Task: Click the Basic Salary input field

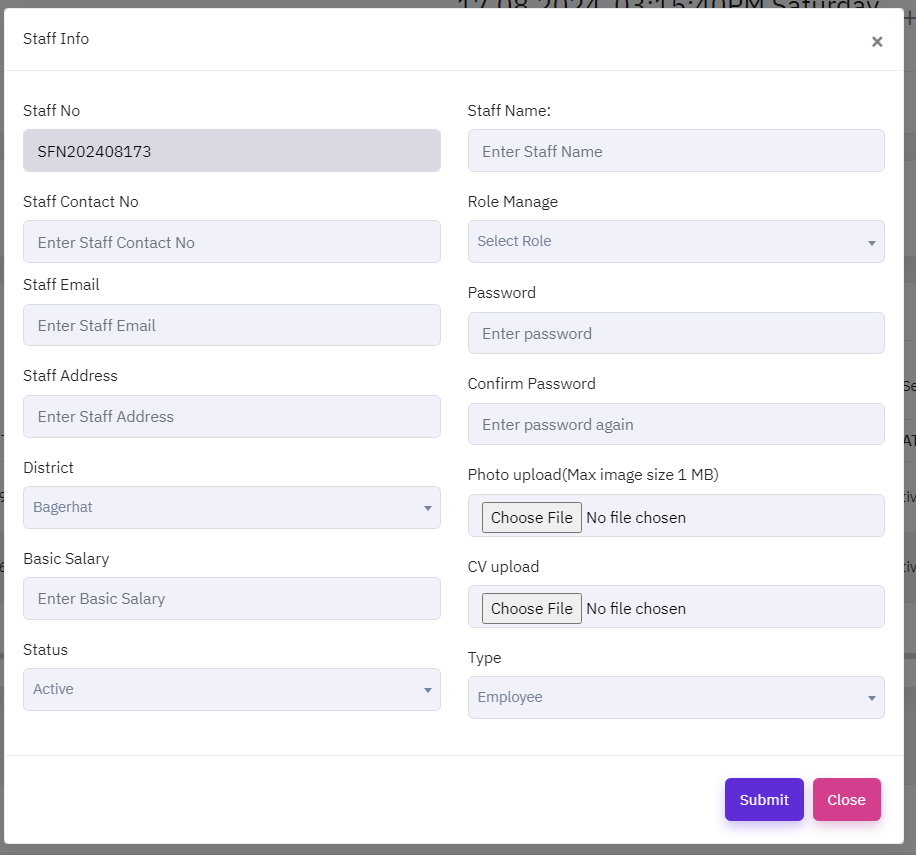Action: click(231, 598)
